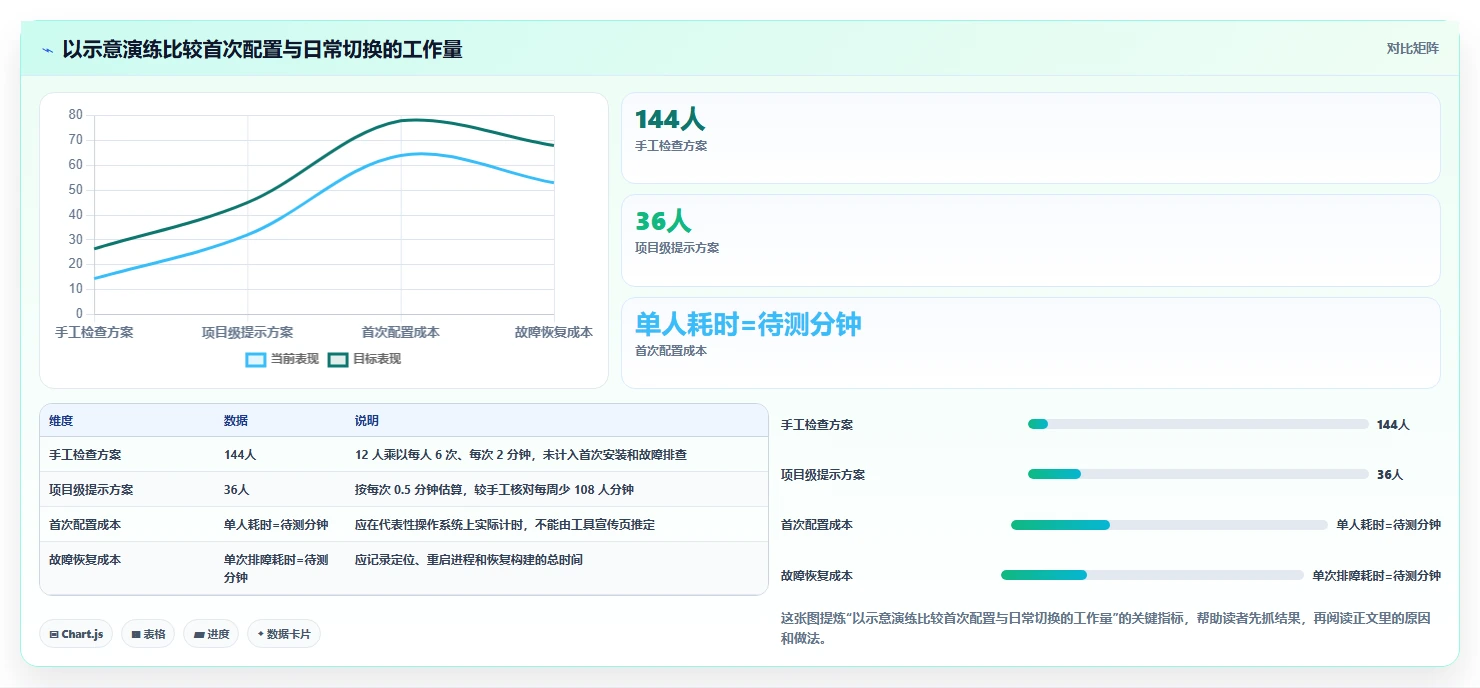Click the description starting 12 人乘以每人 6 次
Image resolution: width=1480 pixels, height=688 pixels.
click(521, 455)
